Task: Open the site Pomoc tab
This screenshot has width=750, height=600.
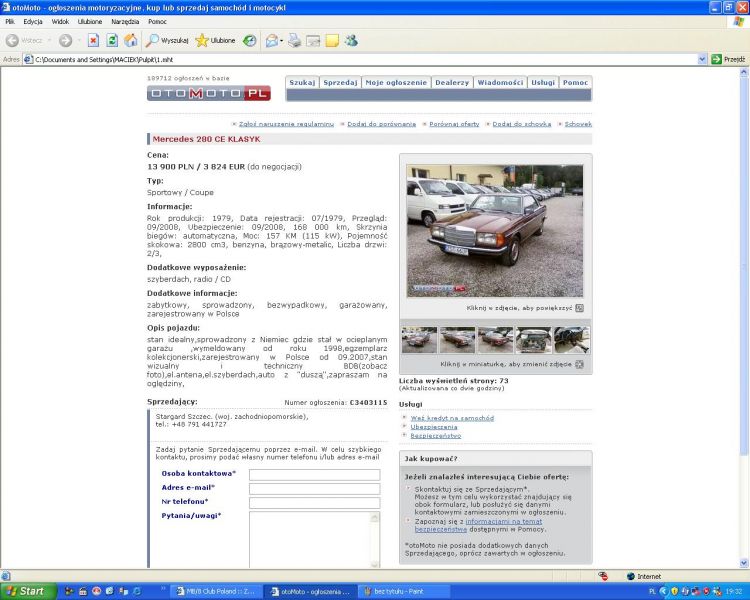Action: [x=575, y=82]
